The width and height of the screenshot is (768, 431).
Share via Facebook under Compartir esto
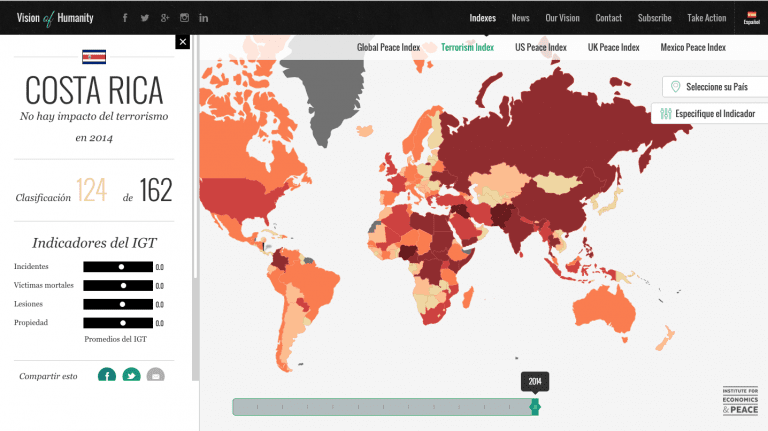pos(107,376)
